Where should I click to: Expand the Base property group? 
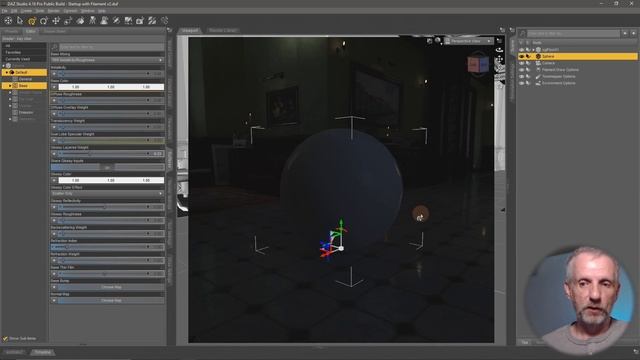pyautogui.click(x=10, y=86)
